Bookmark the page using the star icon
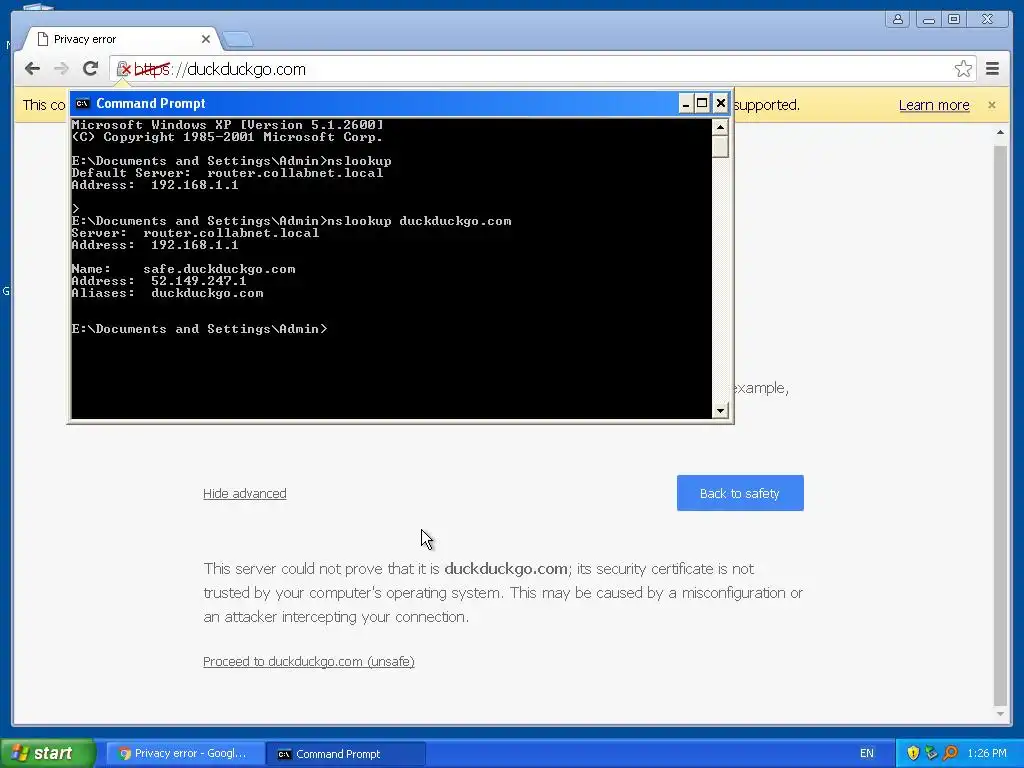This screenshot has height=768, width=1024. (x=963, y=69)
